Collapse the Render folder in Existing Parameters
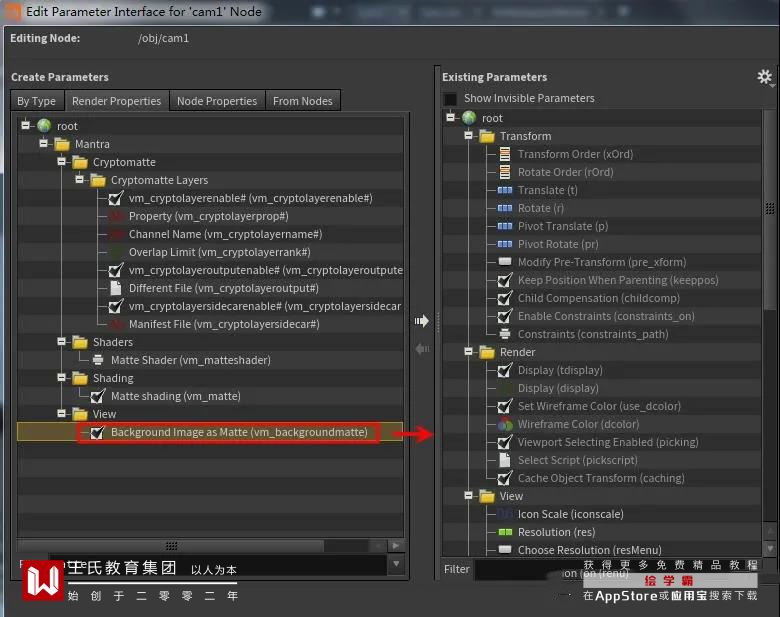Image resolution: width=780 pixels, height=617 pixels. (x=468, y=351)
